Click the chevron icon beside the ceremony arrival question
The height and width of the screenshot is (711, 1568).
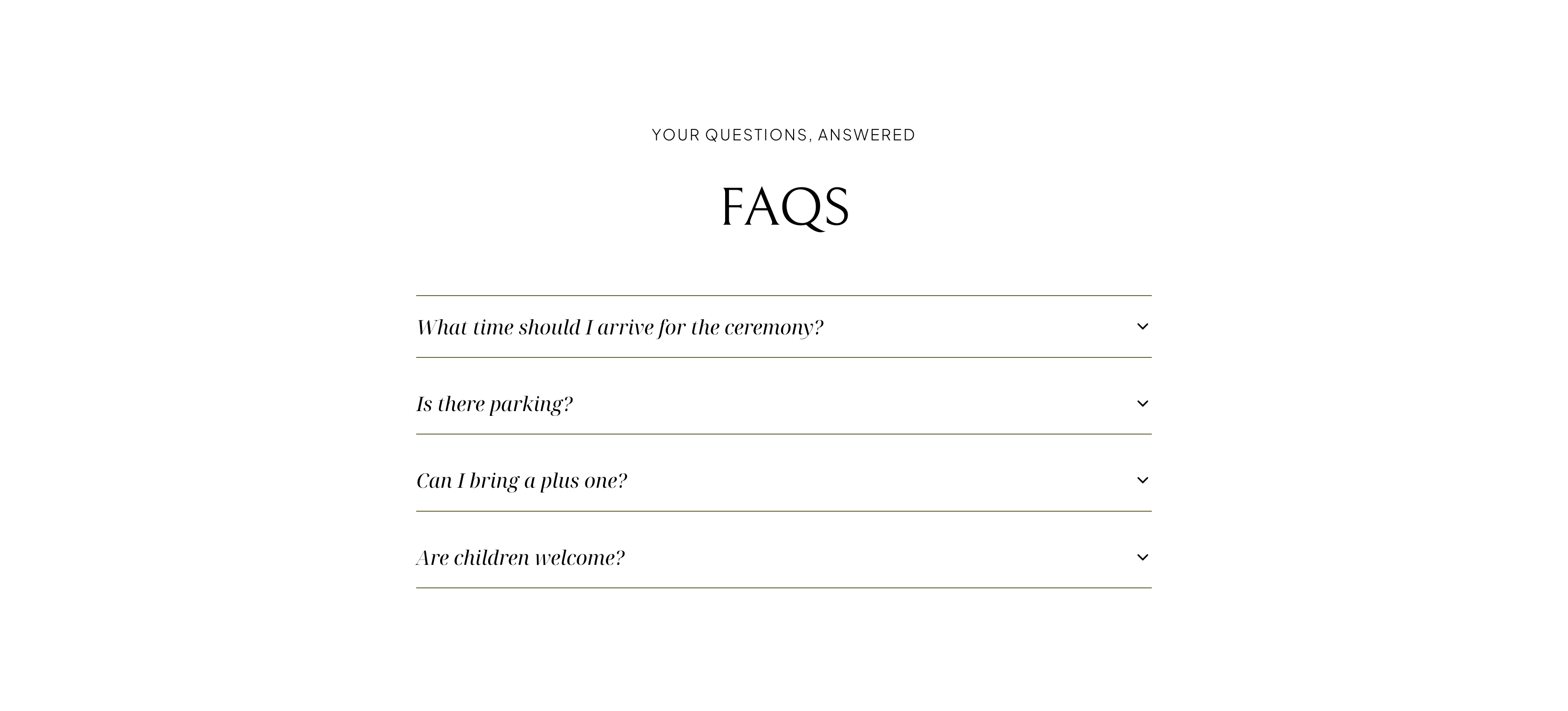(1143, 326)
